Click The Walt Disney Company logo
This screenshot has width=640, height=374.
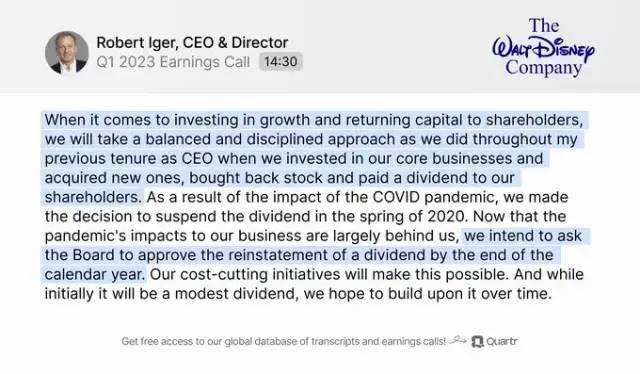[543, 47]
